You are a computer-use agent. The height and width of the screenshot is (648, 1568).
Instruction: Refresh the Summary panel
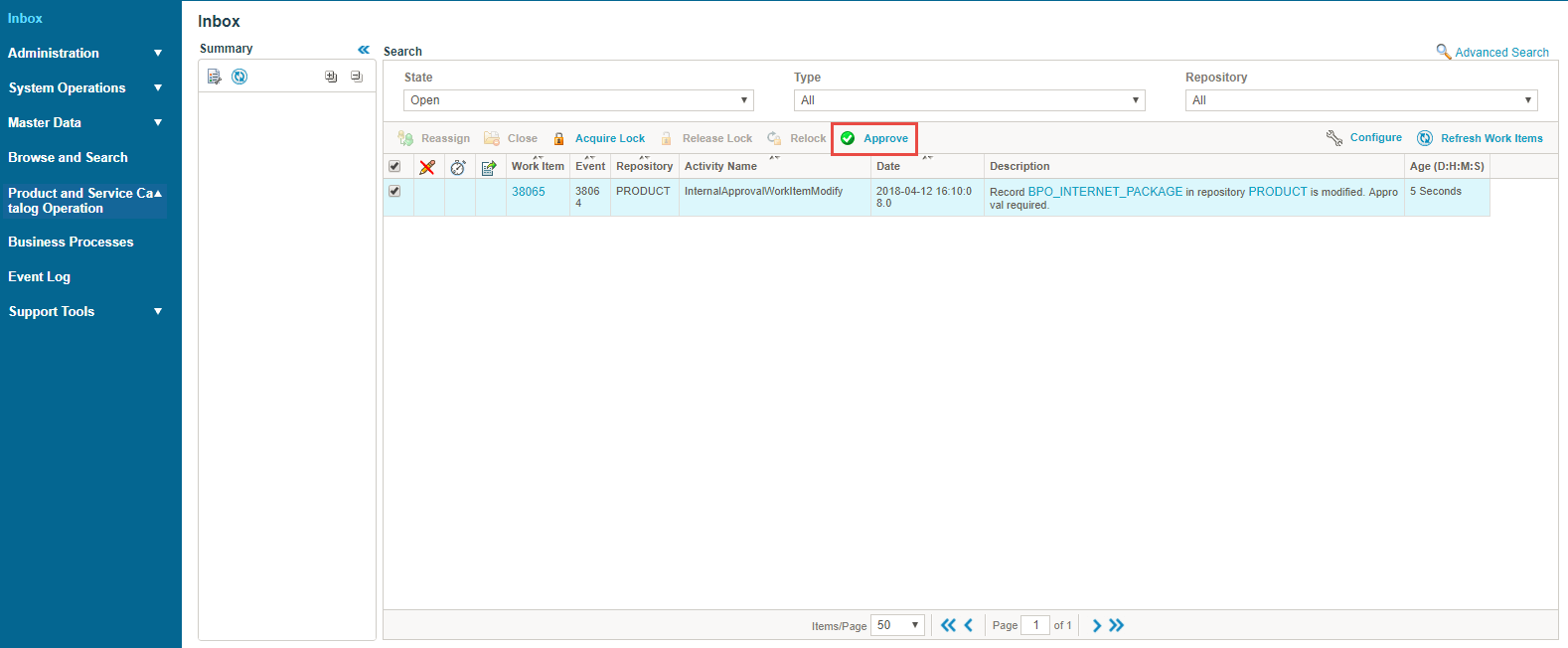coord(239,77)
